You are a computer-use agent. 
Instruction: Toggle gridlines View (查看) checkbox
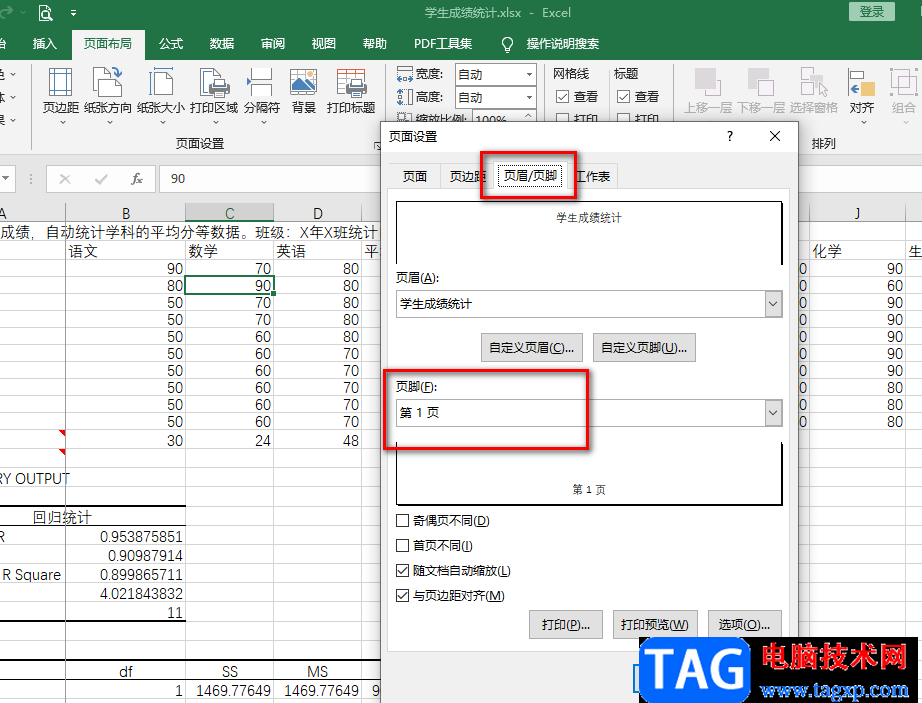[x=563, y=96]
